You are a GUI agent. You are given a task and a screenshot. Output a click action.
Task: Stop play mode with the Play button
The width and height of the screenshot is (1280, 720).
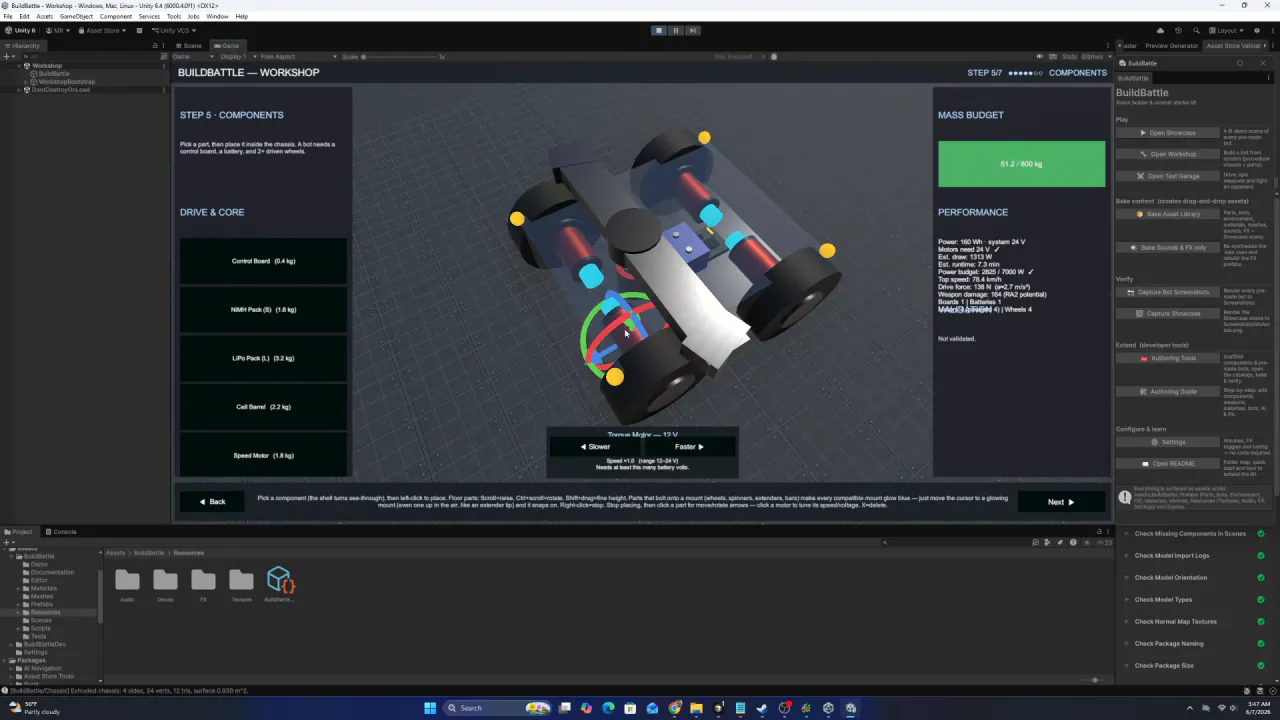(659, 30)
